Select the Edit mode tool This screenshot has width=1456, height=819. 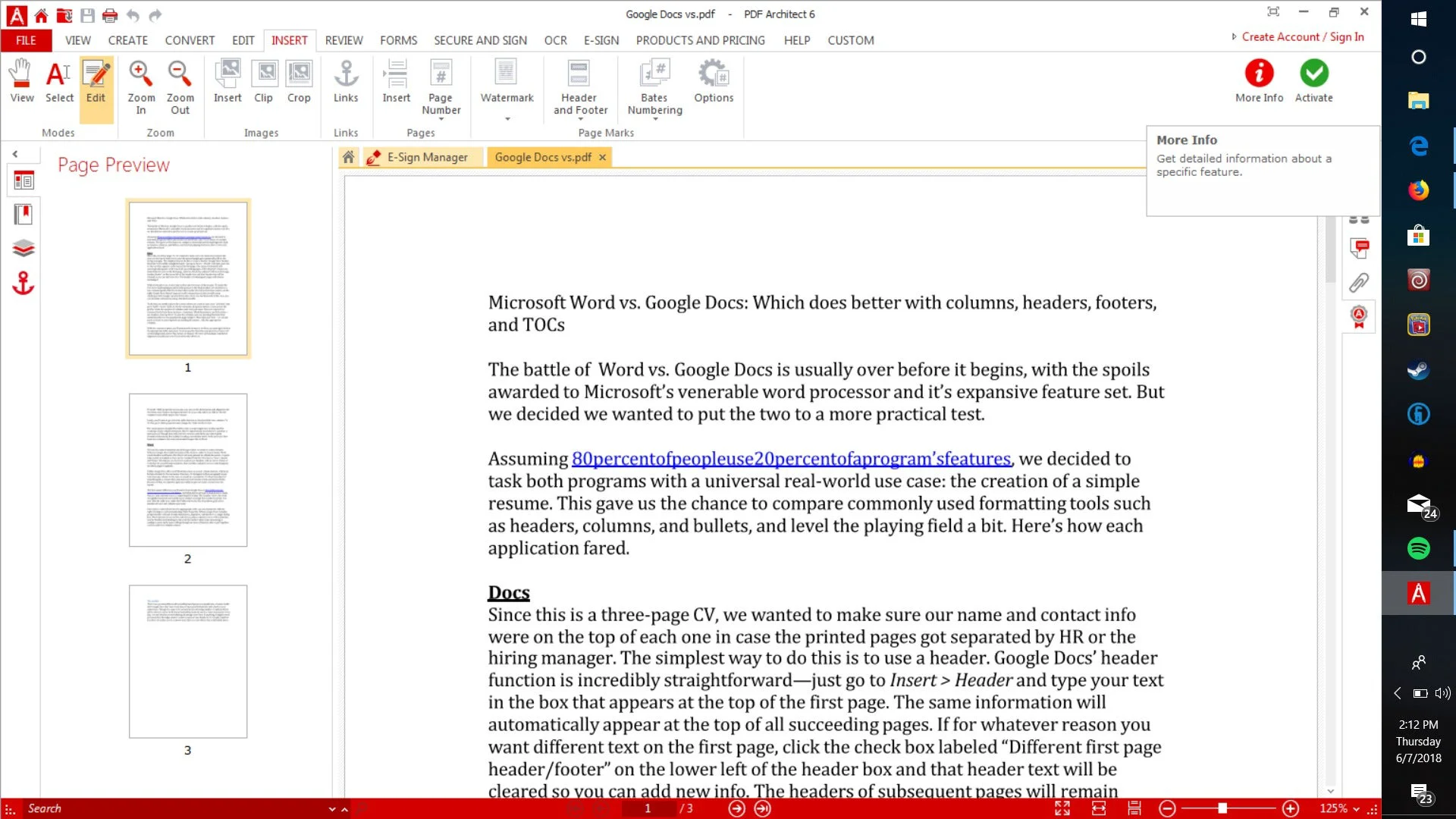coord(96,82)
